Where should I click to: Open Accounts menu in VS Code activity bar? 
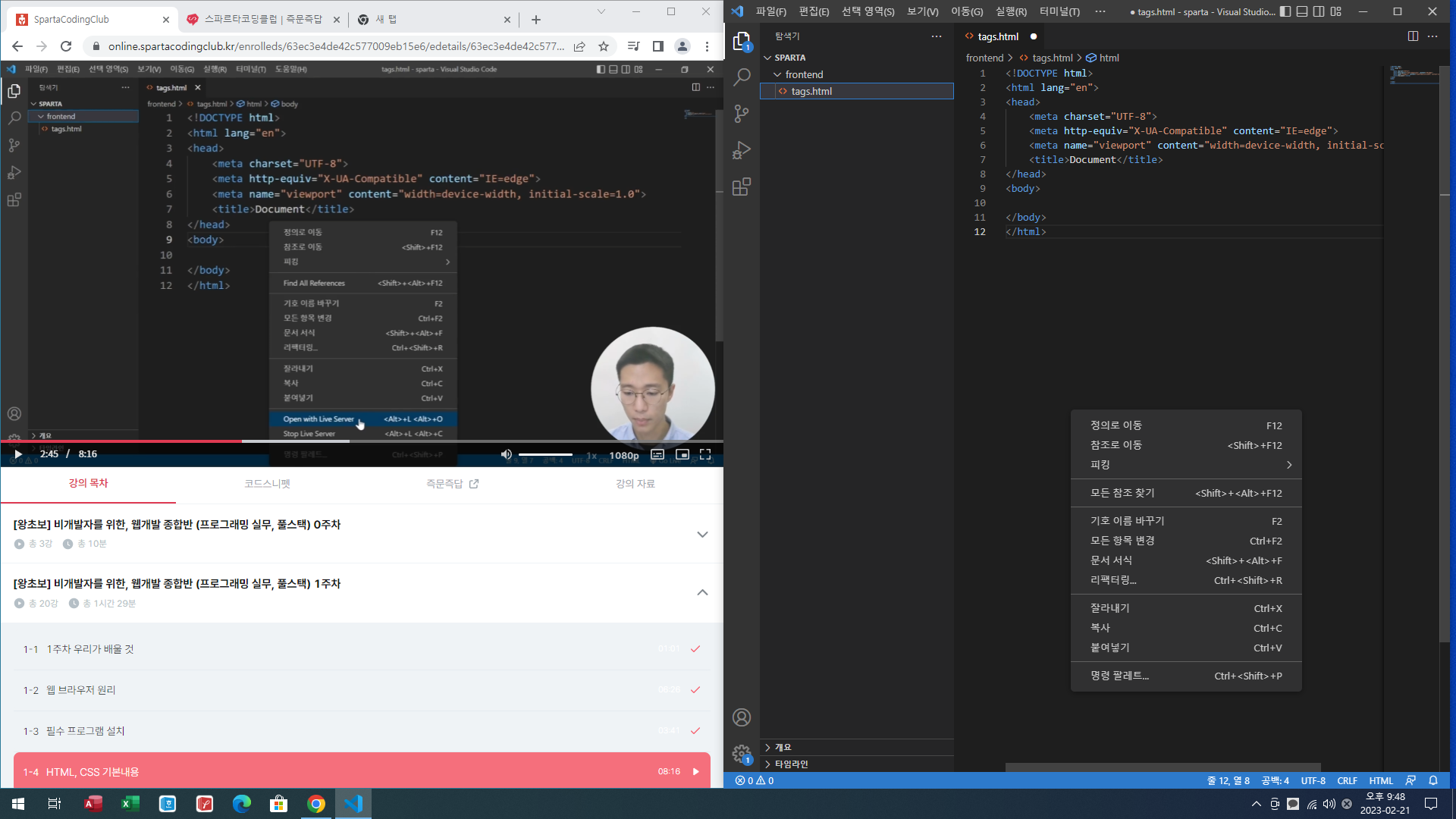point(742,717)
